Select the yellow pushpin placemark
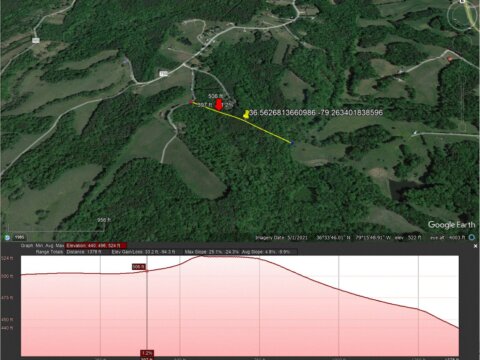Image resolution: width=480 pixels, height=360 pixels. 246,114
